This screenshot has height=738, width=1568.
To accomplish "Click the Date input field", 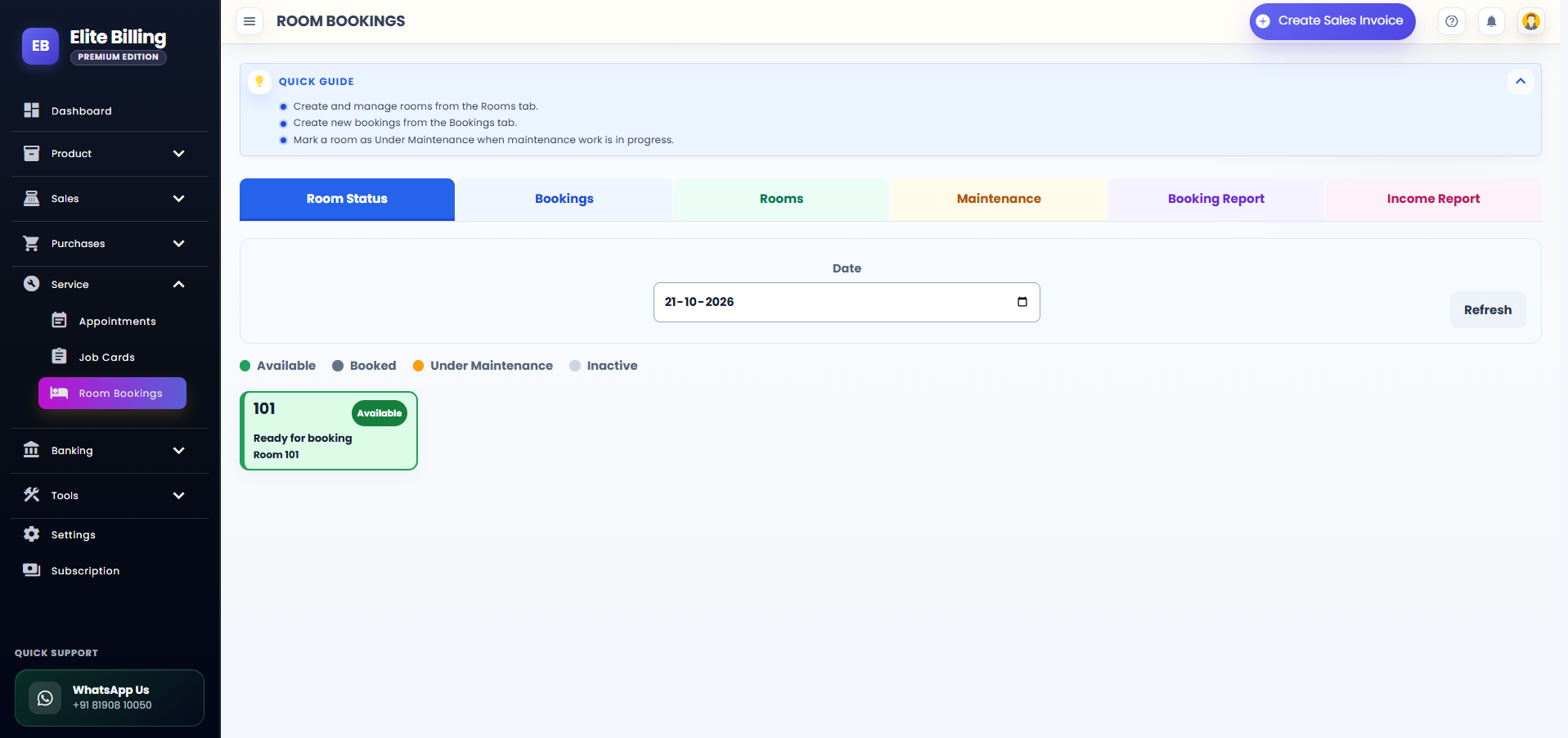I will (847, 302).
